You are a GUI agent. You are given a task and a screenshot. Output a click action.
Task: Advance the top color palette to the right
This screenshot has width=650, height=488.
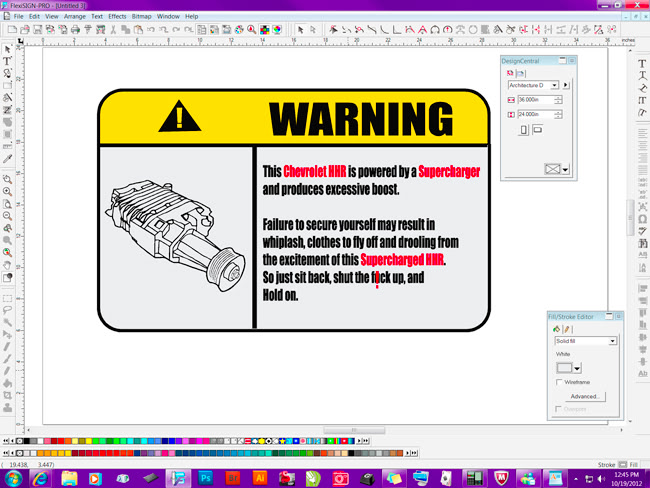pyautogui.click(x=359, y=441)
